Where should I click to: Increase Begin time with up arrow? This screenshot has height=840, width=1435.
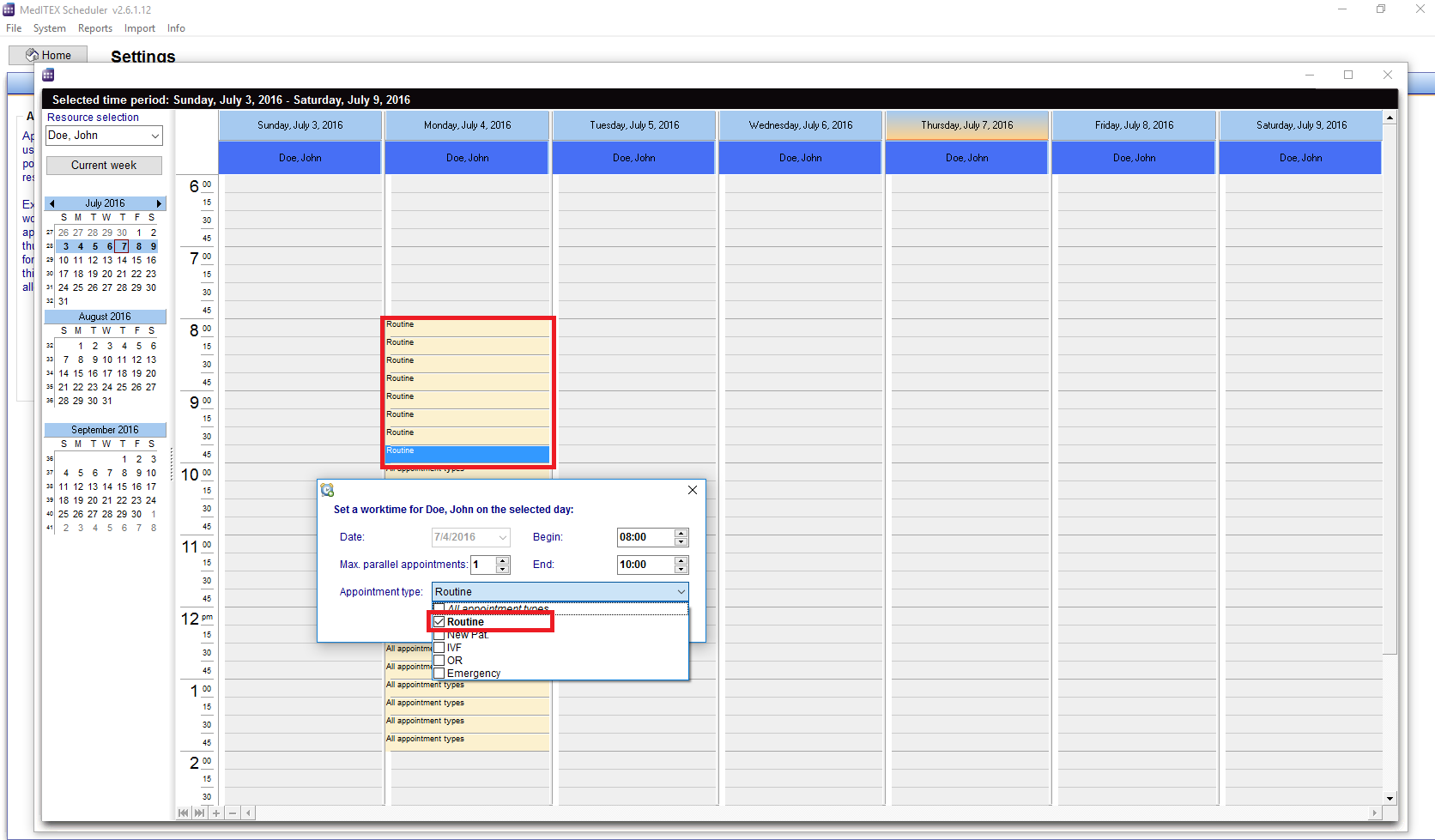click(681, 533)
